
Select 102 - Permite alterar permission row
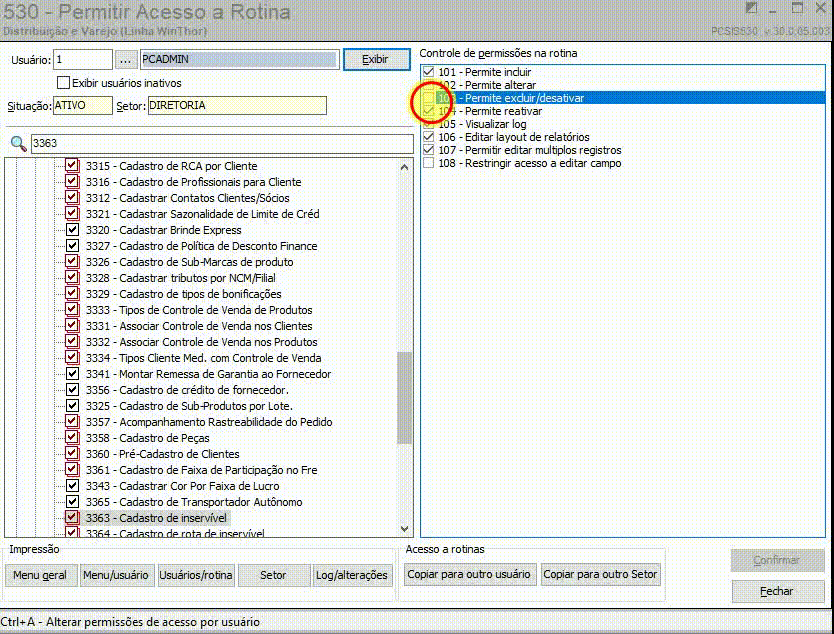click(623, 85)
